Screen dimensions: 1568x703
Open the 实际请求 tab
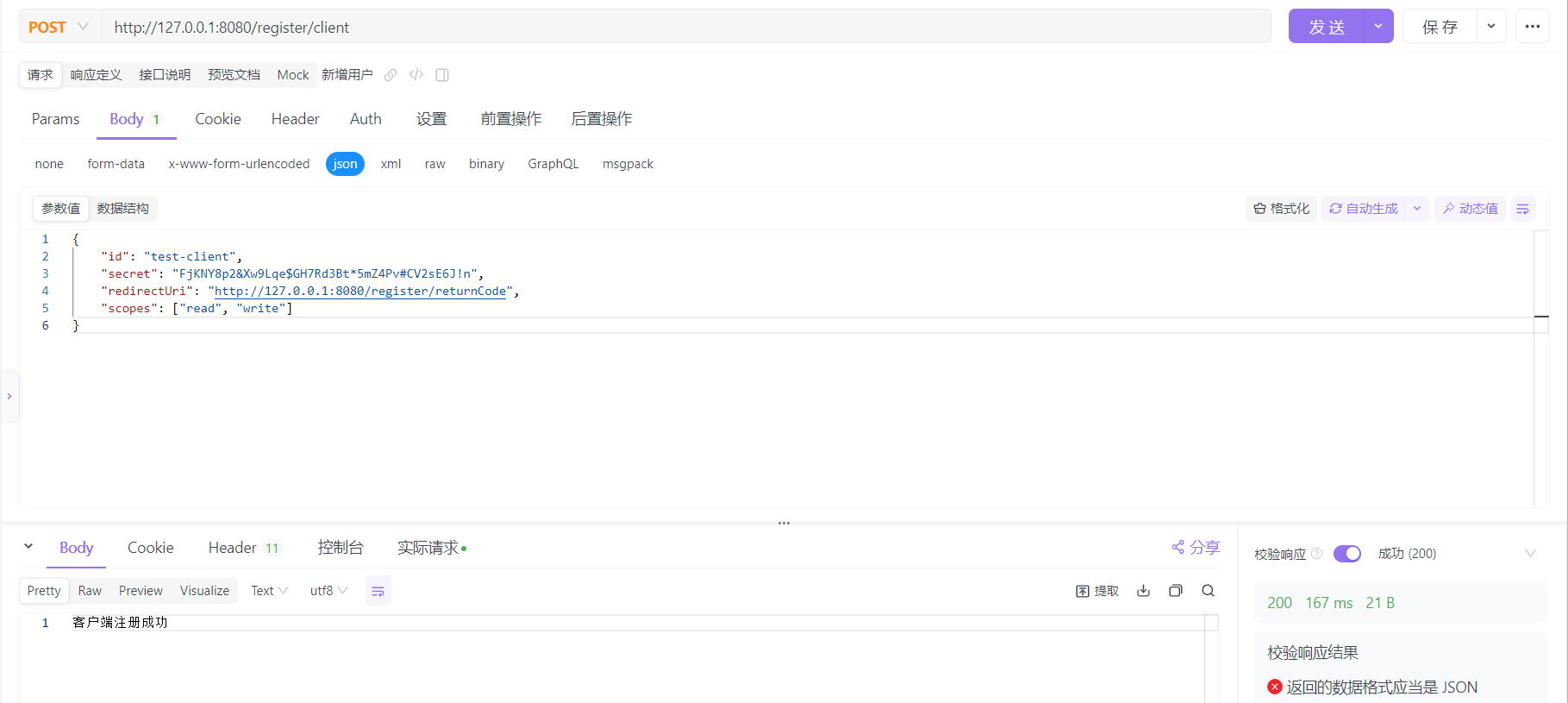pyautogui.click(x=432, y=548)
